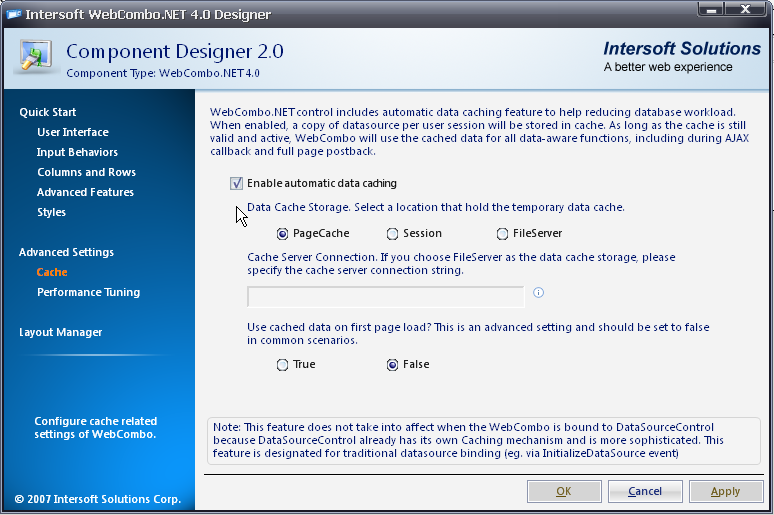The width and height of the screenshot is (774, 515).
Task: Open Performance Tuning page
Action: click(88, 292)
